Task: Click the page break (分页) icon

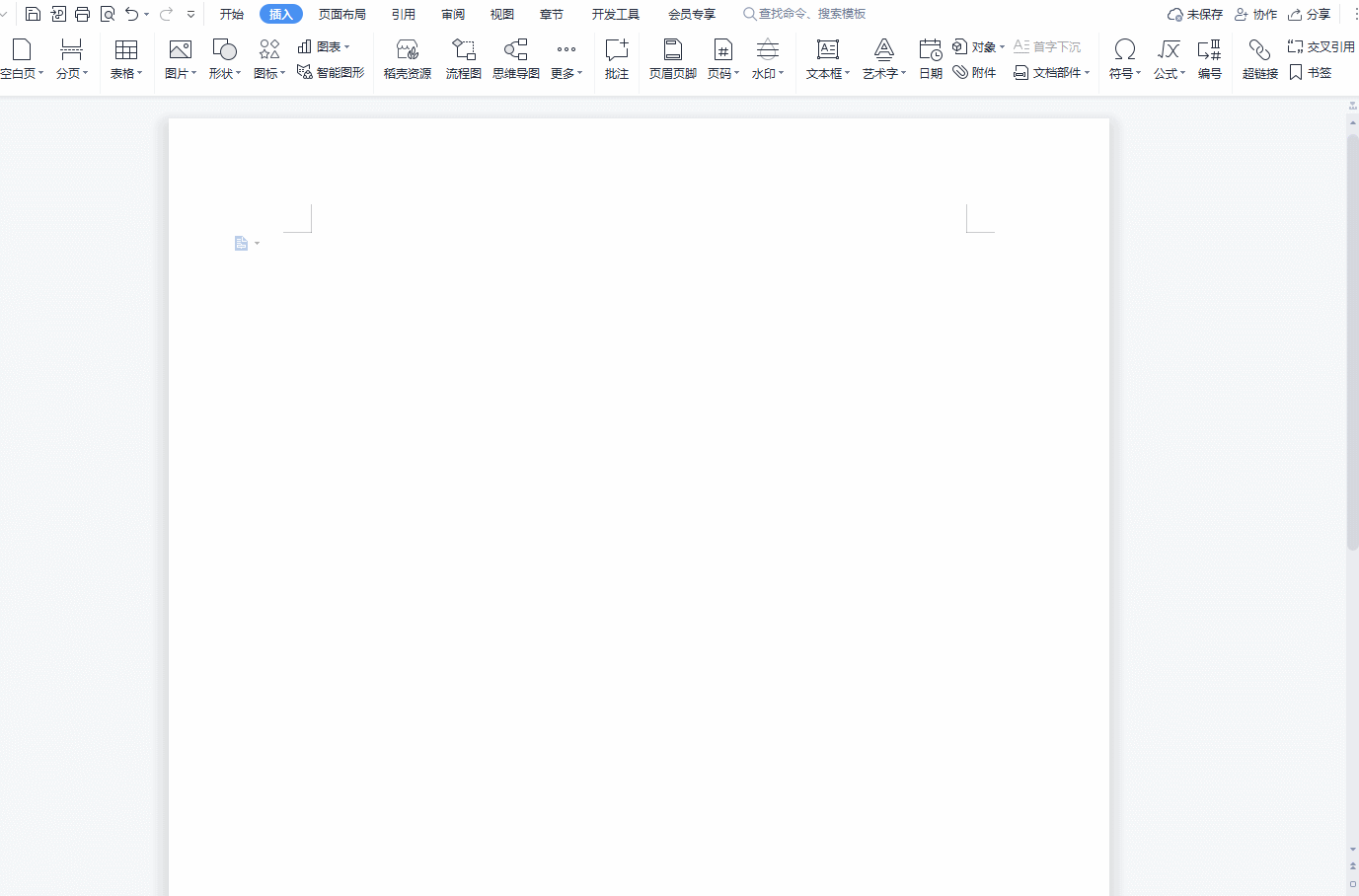Action: pos(71,49)
